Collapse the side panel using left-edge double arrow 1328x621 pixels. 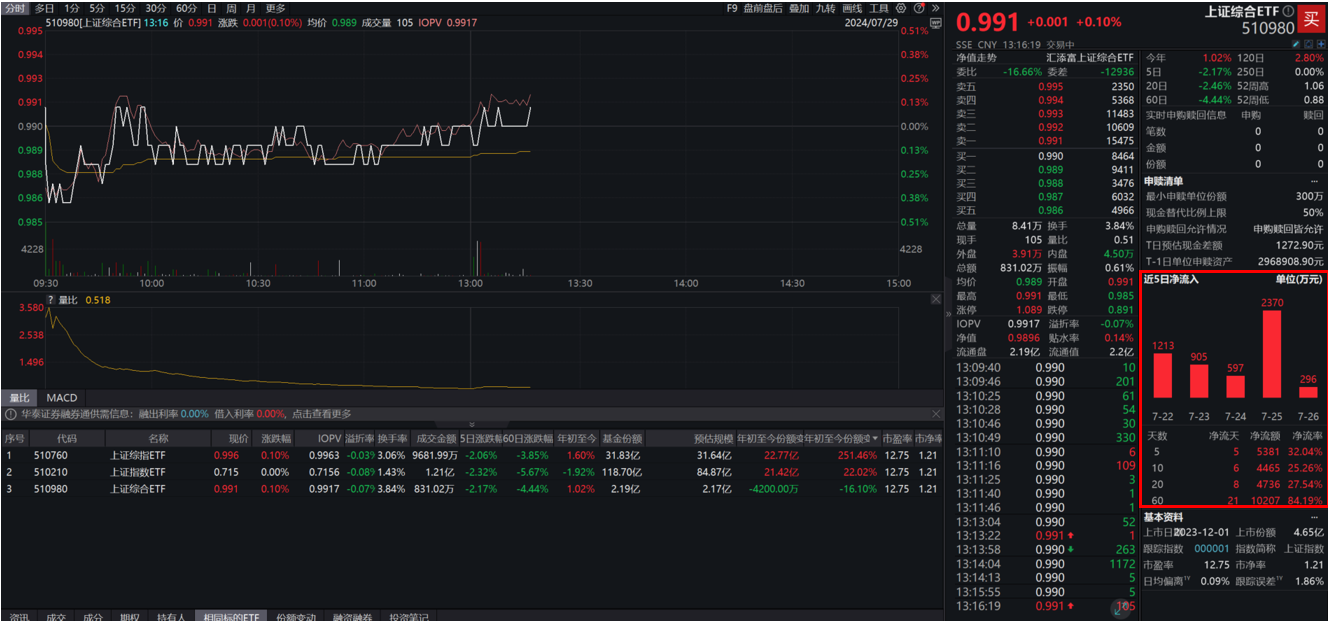[x=948, y=314]
